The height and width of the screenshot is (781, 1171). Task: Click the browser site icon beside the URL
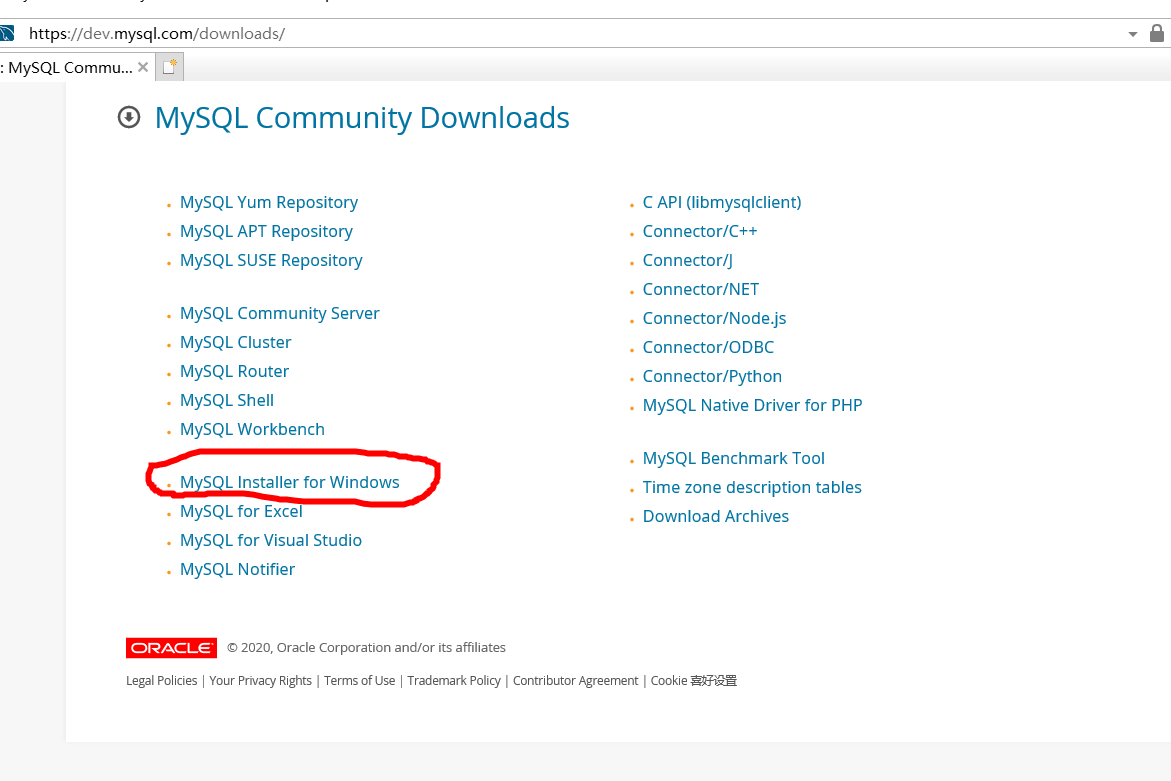click(x=7, y=34)
